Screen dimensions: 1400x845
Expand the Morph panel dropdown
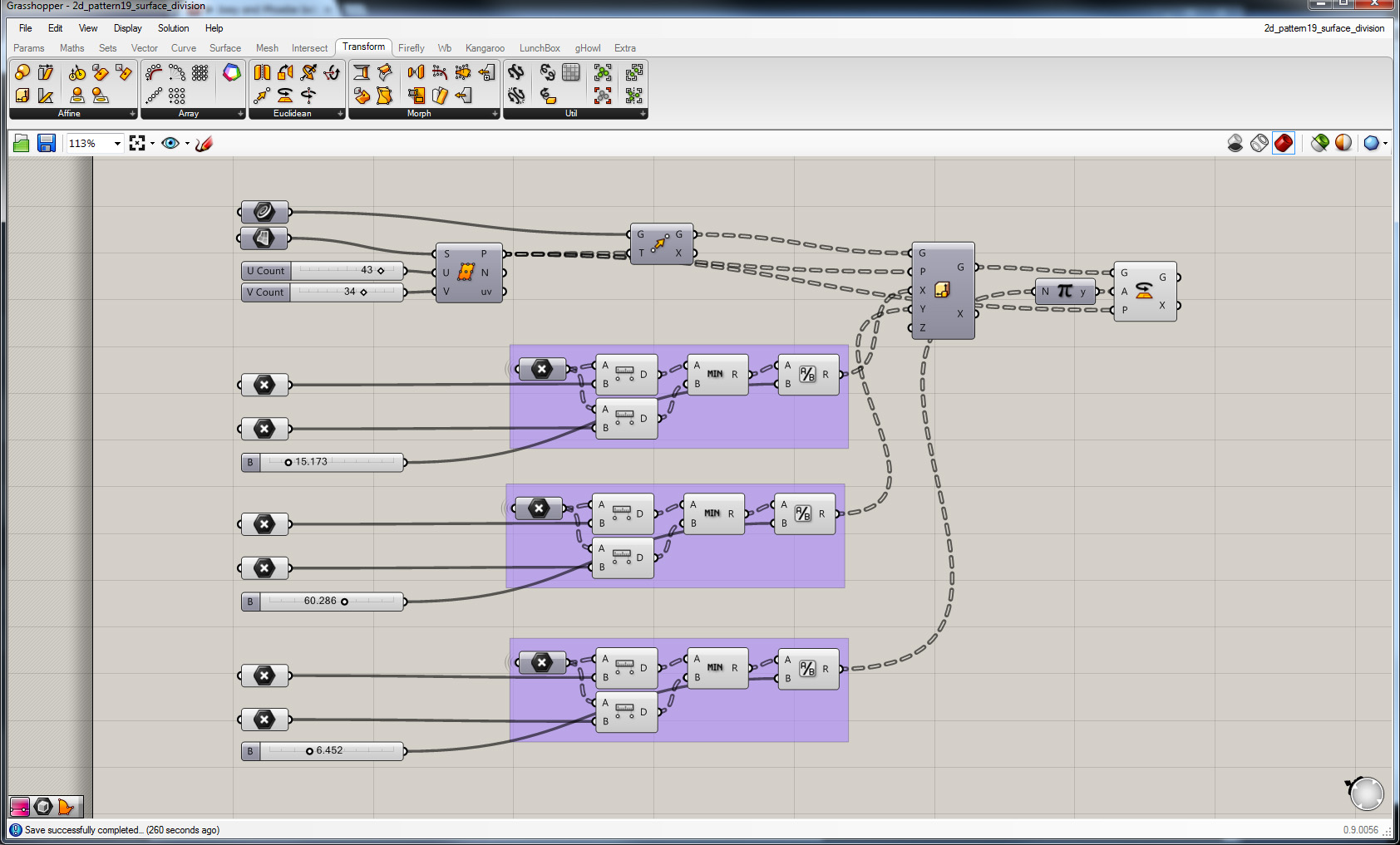tap(495, 114)
